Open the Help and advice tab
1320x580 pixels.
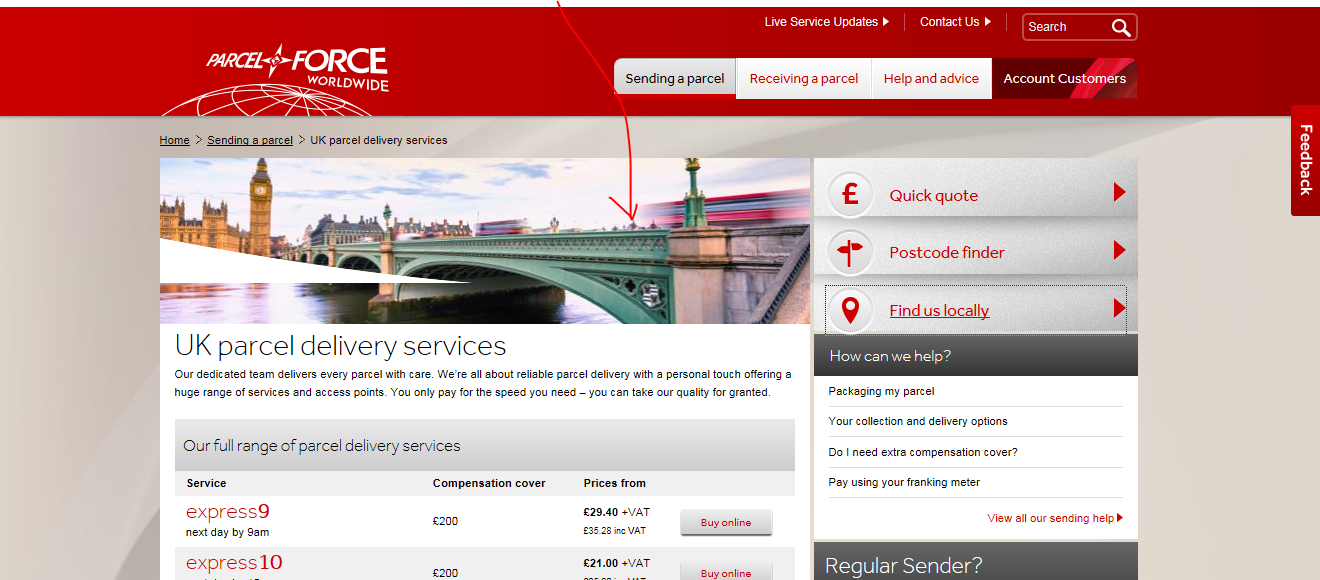tap(931, 78)
